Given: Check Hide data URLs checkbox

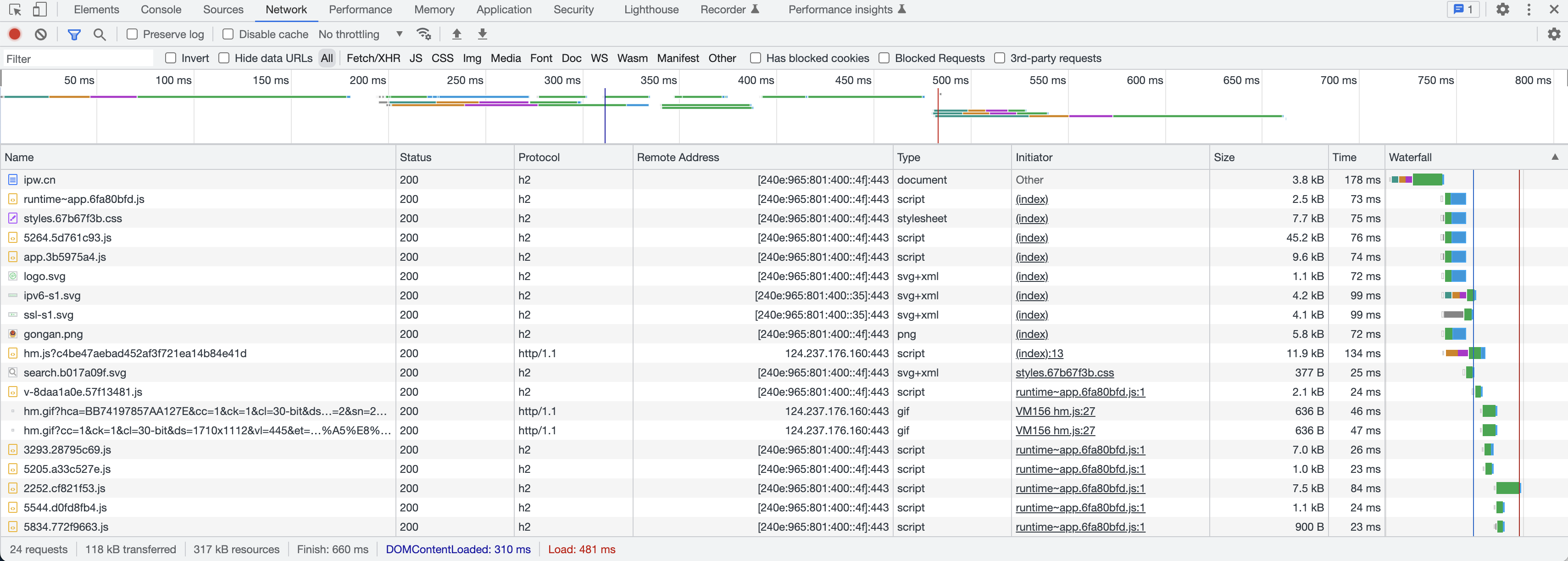Looking at the screenshot, I should click(224, 58).
